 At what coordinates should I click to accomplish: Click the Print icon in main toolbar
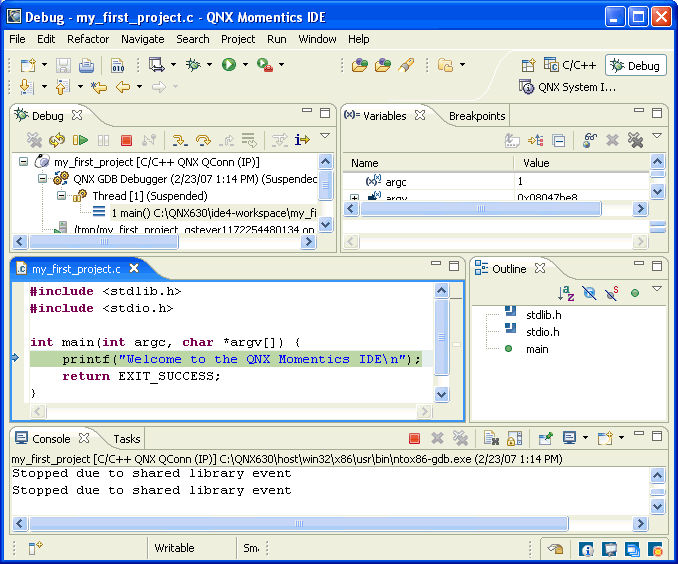pyautogui.click(x=86, y=66)
